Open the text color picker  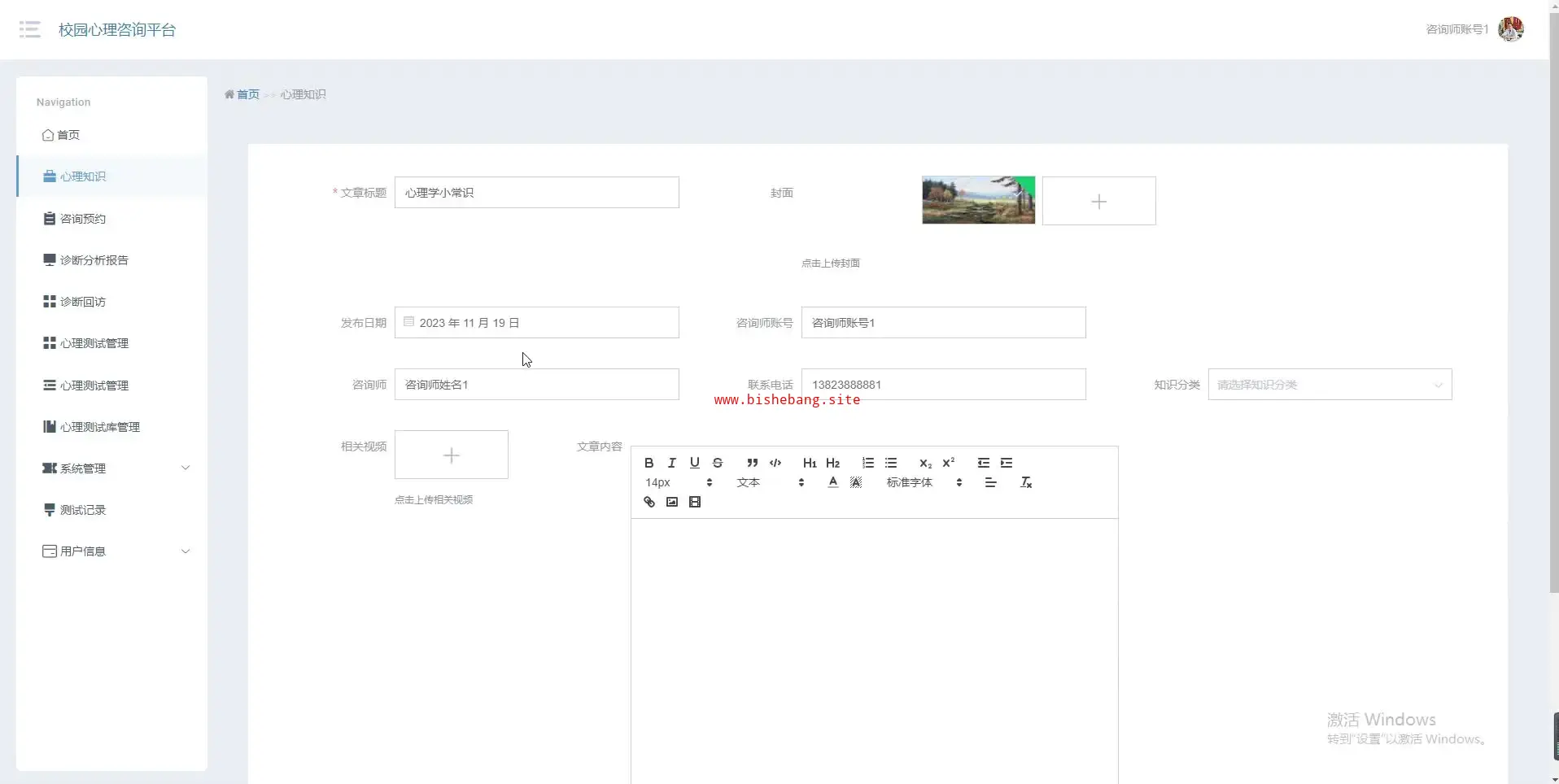tap(832, 483)
